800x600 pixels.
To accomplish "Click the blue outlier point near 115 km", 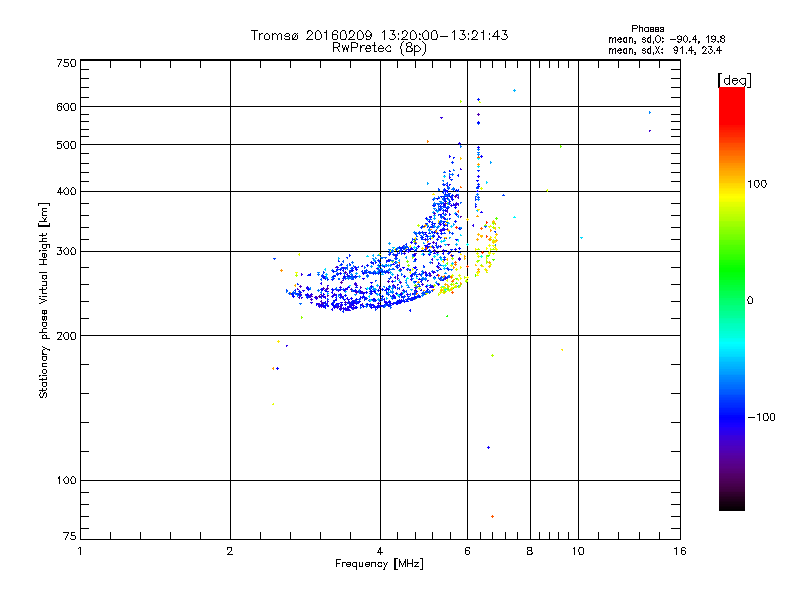I will click(x=488, y=447).
